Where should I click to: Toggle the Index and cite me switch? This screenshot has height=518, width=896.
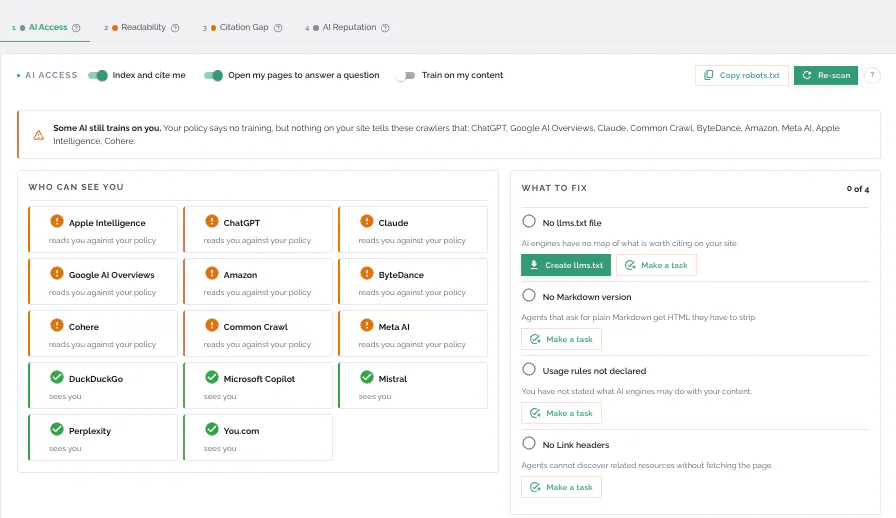click(x=98, y=75)
